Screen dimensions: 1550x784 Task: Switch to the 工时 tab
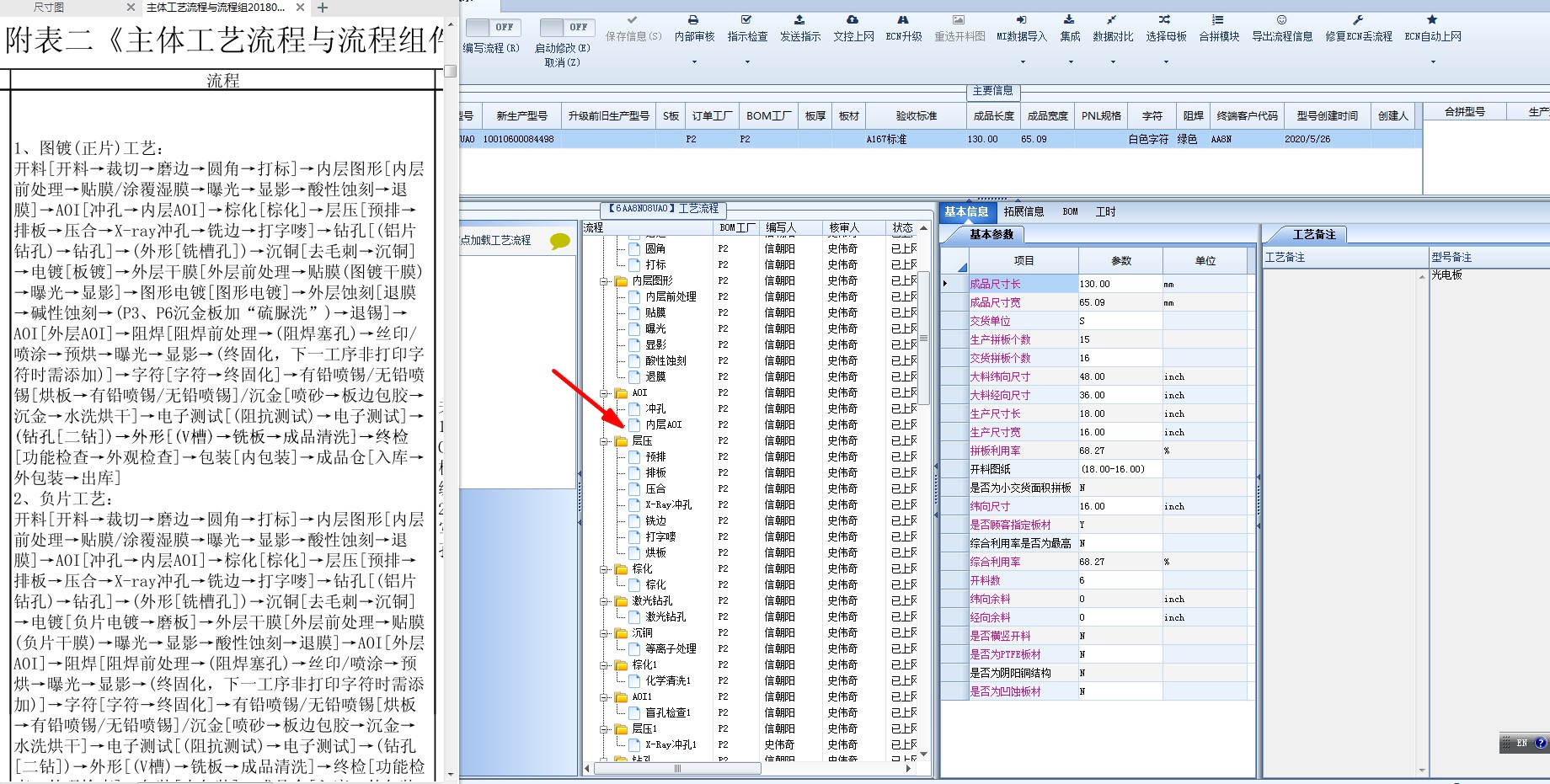pos(1105,212)
